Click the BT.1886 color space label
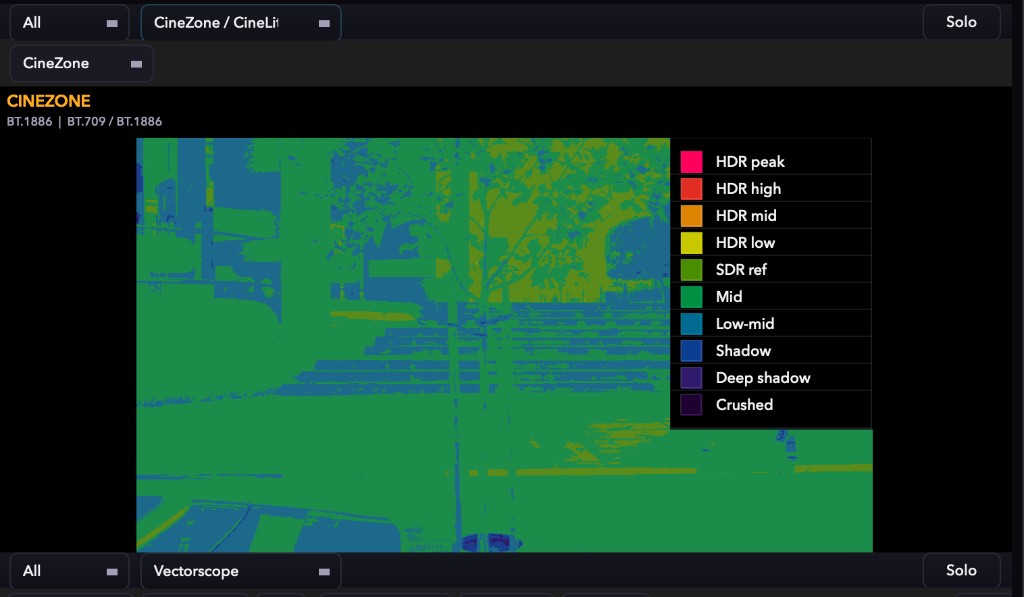 pyautogui.click(x=29, y=121)
